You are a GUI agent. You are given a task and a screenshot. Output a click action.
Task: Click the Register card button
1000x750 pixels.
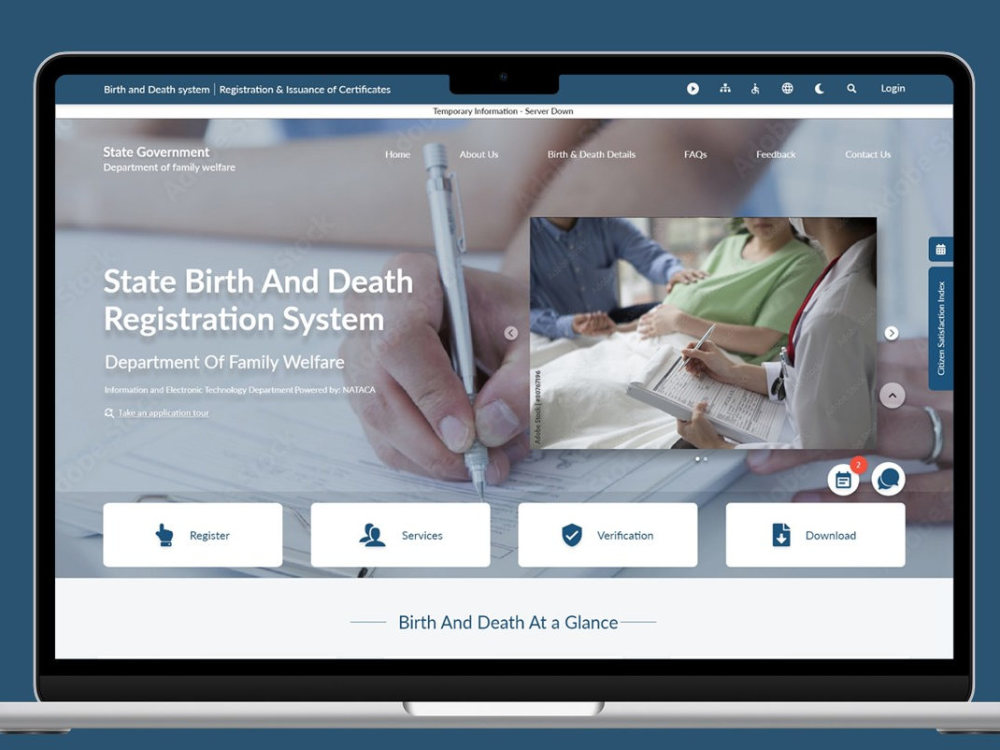click(193, 535)
